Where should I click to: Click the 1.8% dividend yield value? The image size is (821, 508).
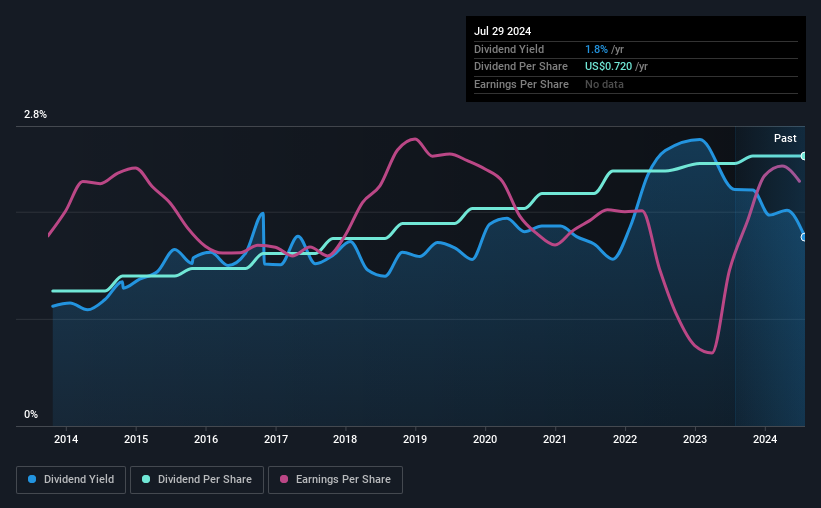coord(596,49)
